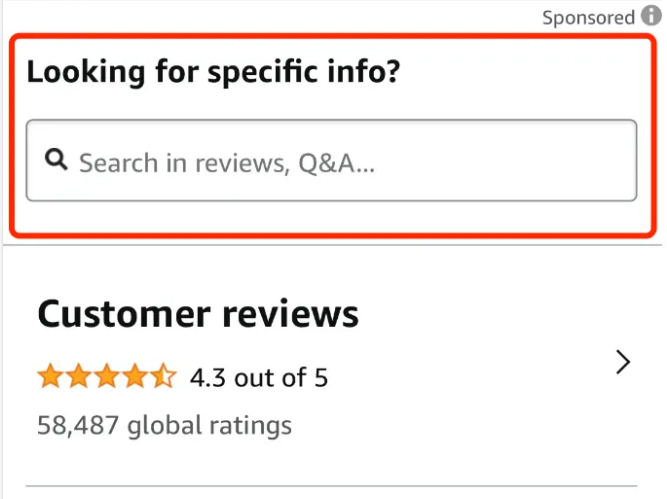Click the "Sponsored" label text
Screen dimensions: 667x499
tap(588, 18)
